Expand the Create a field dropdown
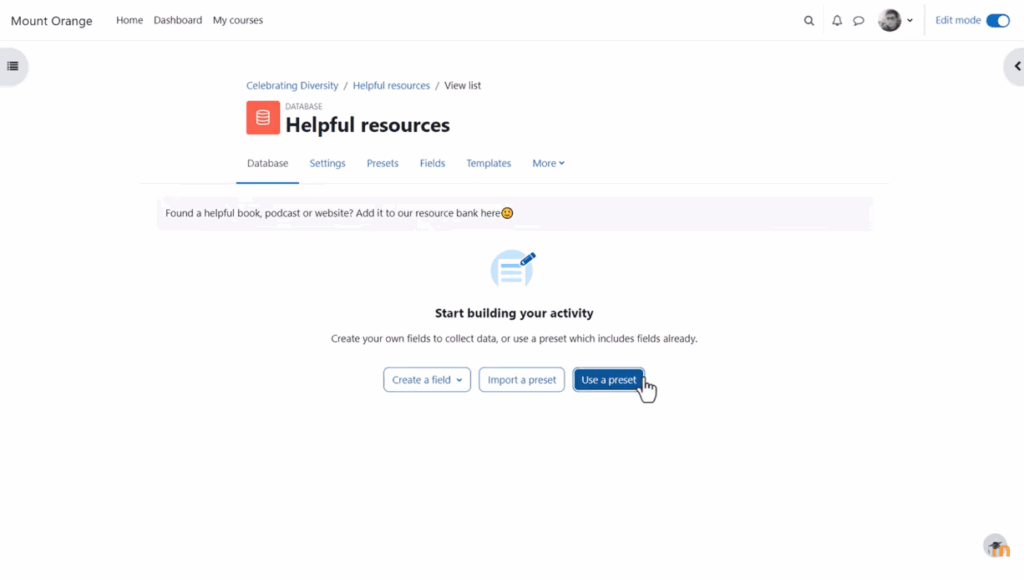Viewport: 1024px width, 579px height. [427, 380]
